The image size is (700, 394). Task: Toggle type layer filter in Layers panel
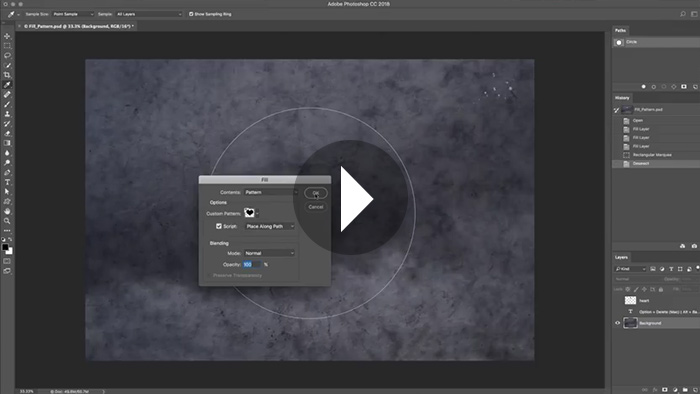click(x=671, y=269)
